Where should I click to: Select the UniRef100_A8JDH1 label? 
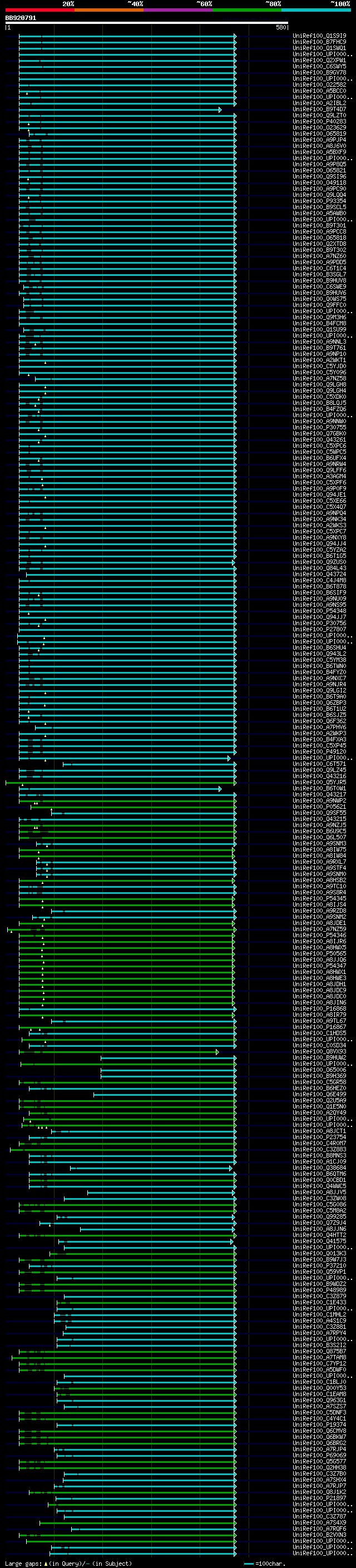pyautogui.click(x=319, y=985)
